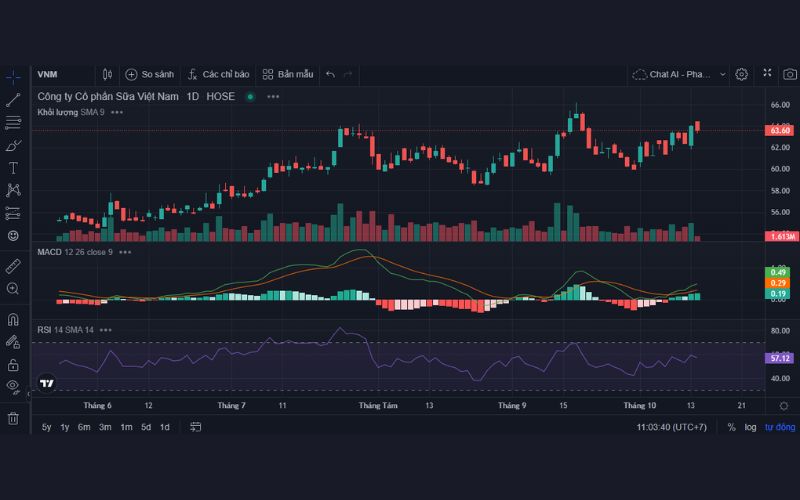Screen dimensions: 800x500
Task: Expand the Chat AI layout dropdown
Action: [686, 74]
